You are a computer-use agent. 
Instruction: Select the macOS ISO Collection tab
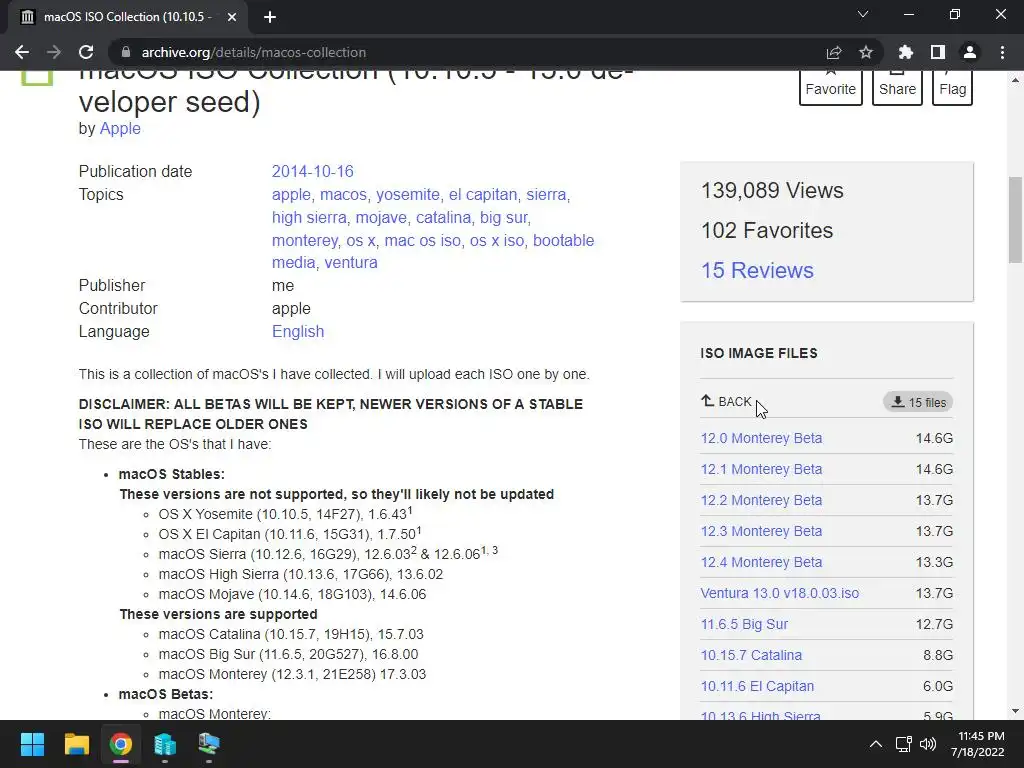(x=127, y=17)
